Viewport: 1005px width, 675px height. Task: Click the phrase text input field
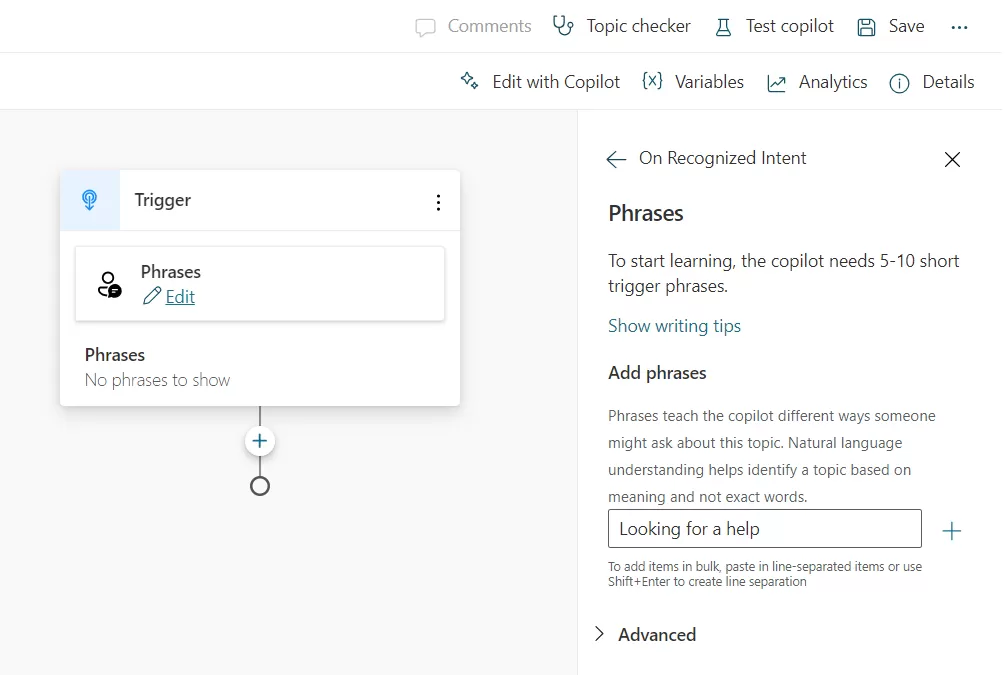pos(764,529)
